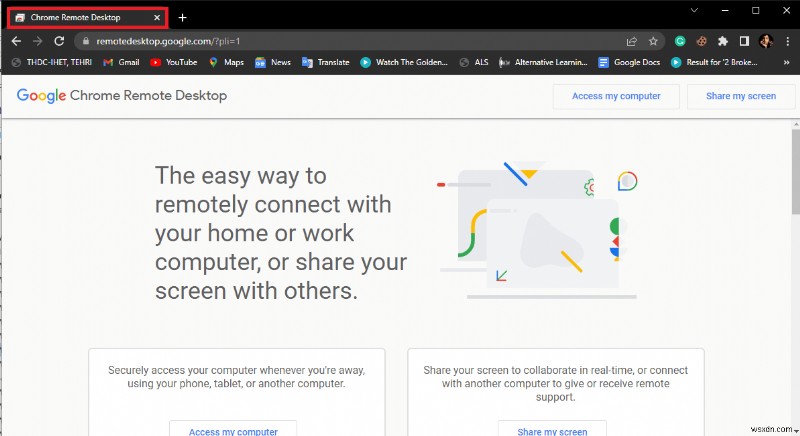Open the Extensions puzzle icon

click(x=723, y=41)
